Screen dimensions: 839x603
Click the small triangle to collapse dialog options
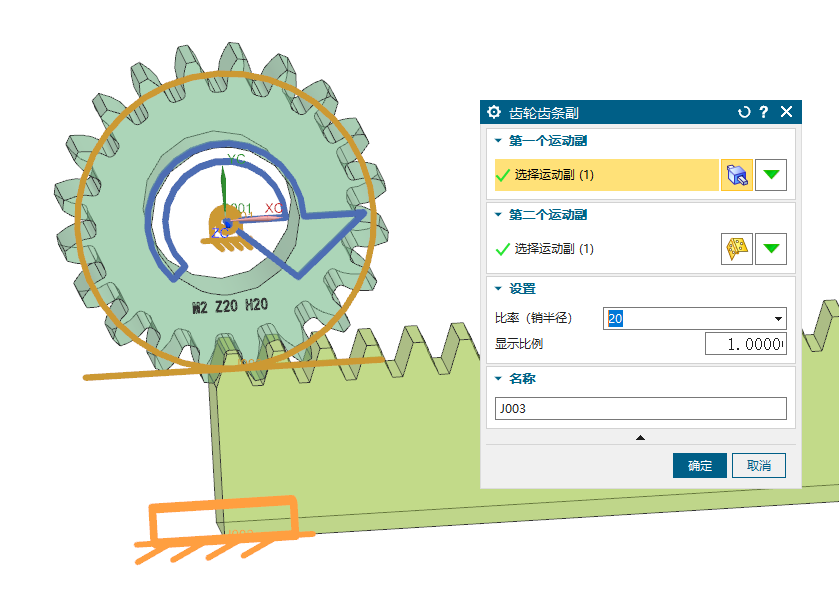(640, 437)
